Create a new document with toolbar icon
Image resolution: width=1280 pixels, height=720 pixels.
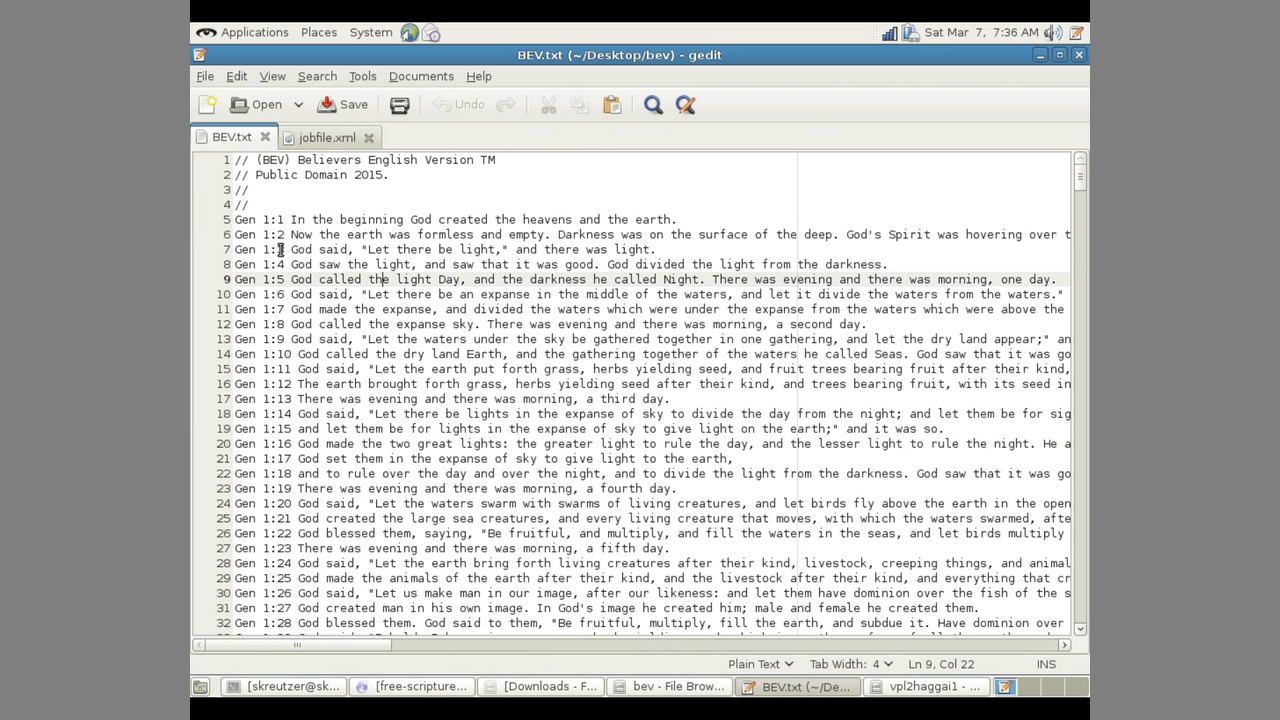tap(207, 105)
